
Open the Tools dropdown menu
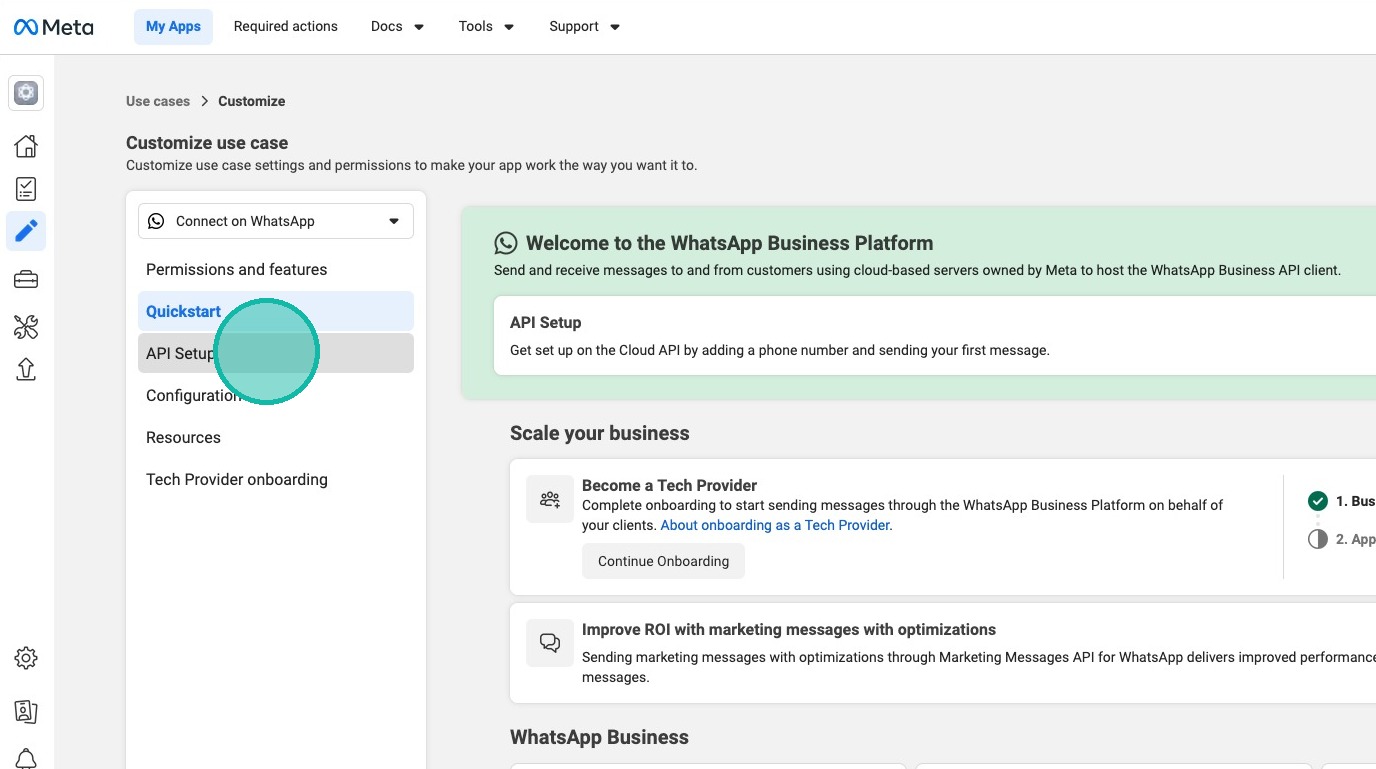pyautogui.click(x=486, y=27)
